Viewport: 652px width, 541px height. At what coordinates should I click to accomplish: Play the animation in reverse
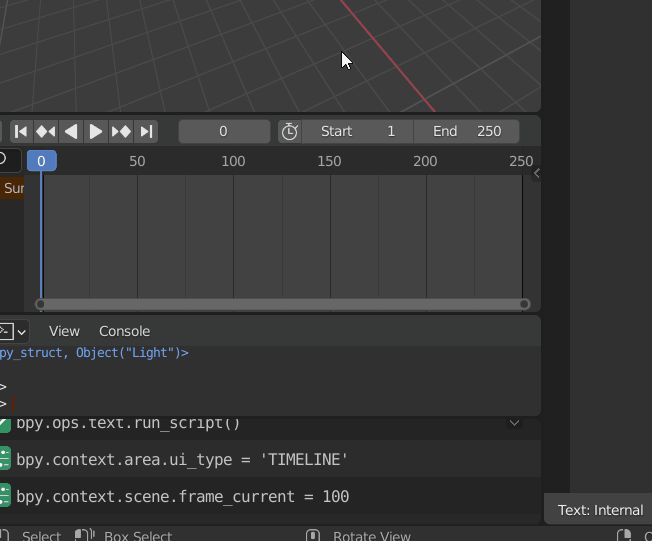[71, 131]
